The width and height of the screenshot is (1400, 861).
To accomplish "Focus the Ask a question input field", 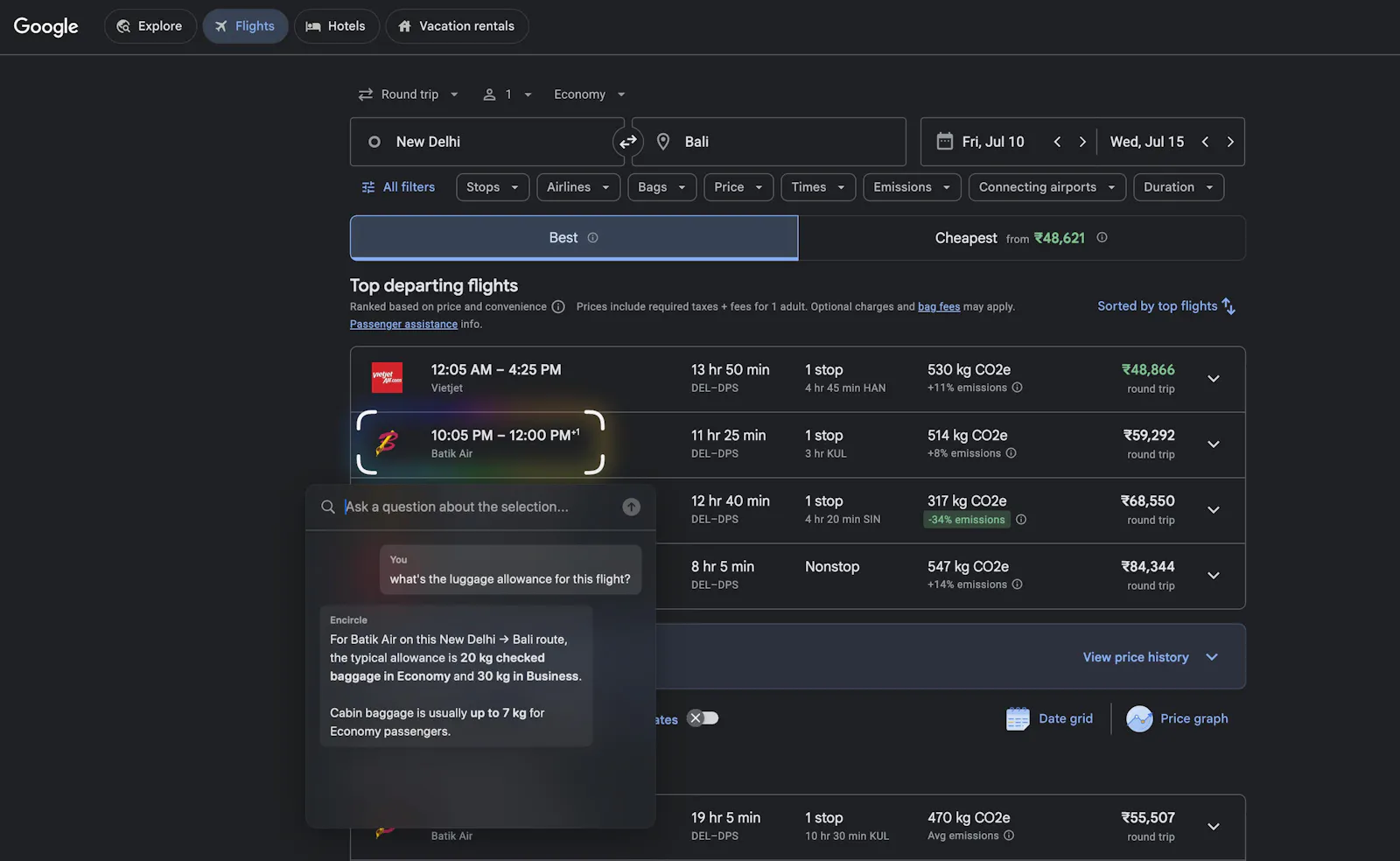I will [479, 507].
